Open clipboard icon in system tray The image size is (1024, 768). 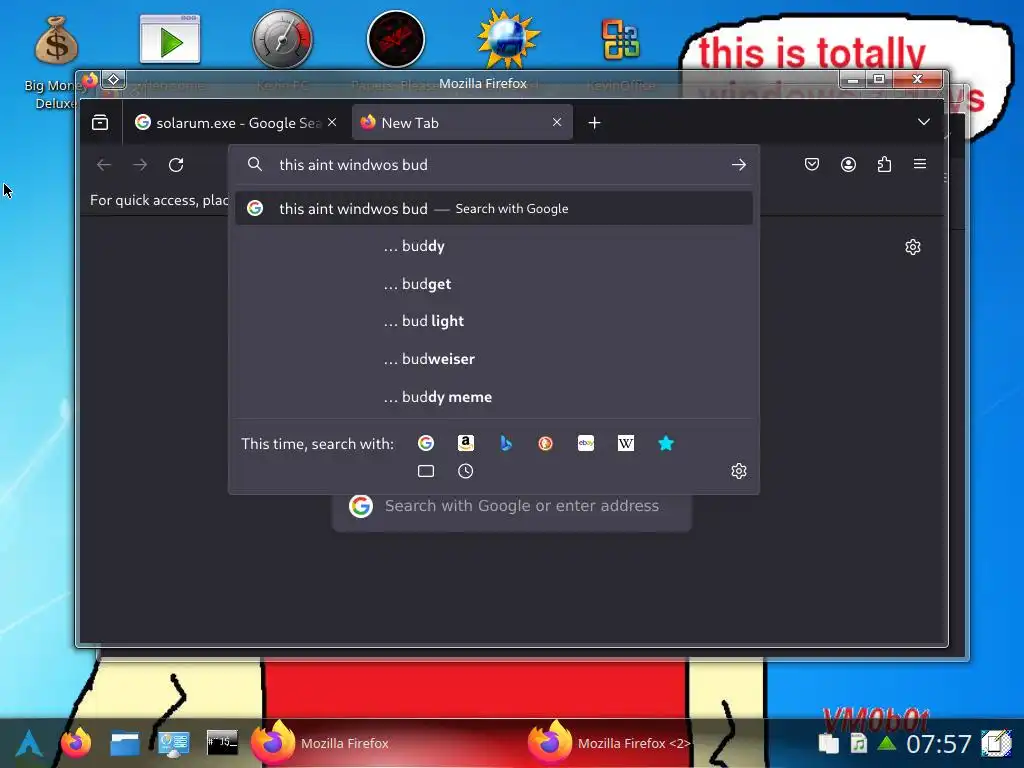point(828,743)
